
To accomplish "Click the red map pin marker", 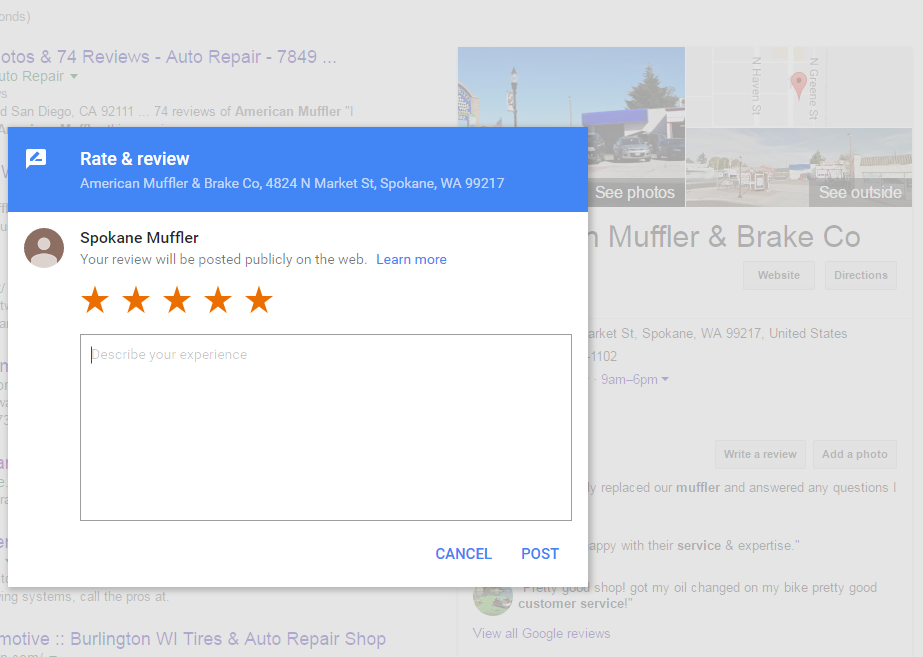I will pos(798,85).
